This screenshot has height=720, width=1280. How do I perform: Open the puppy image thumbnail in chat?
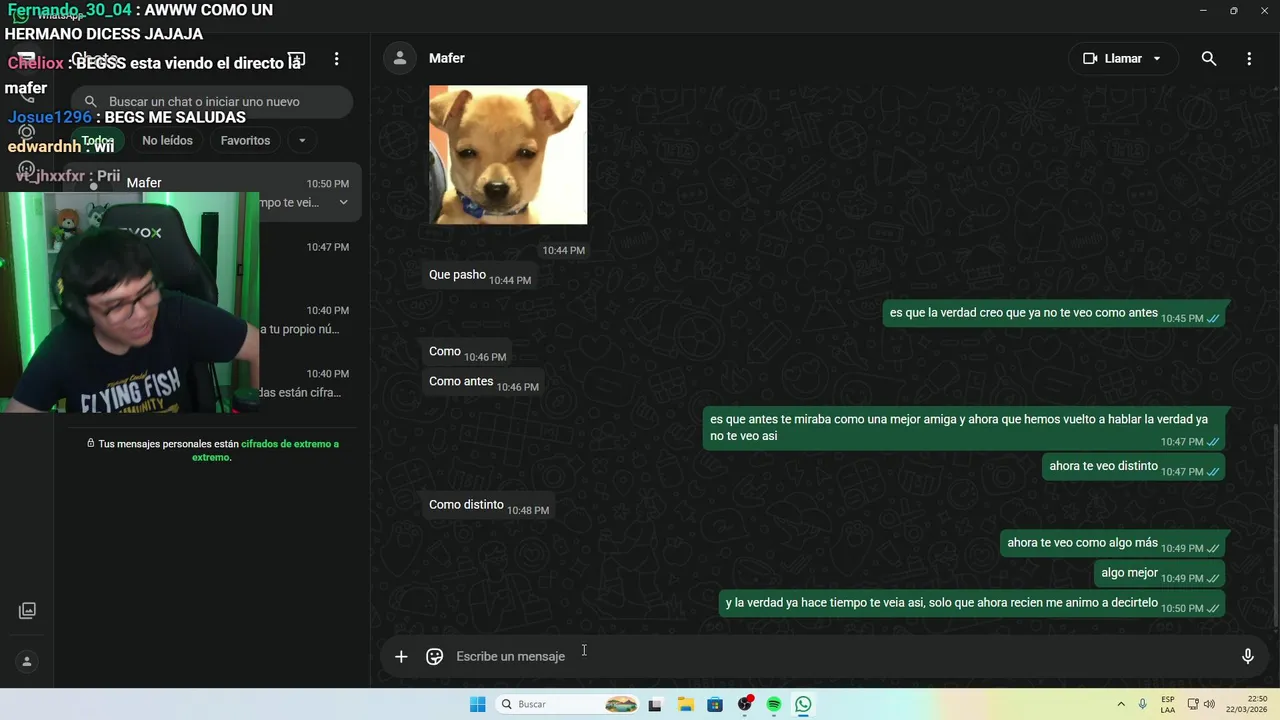(508, 155)
